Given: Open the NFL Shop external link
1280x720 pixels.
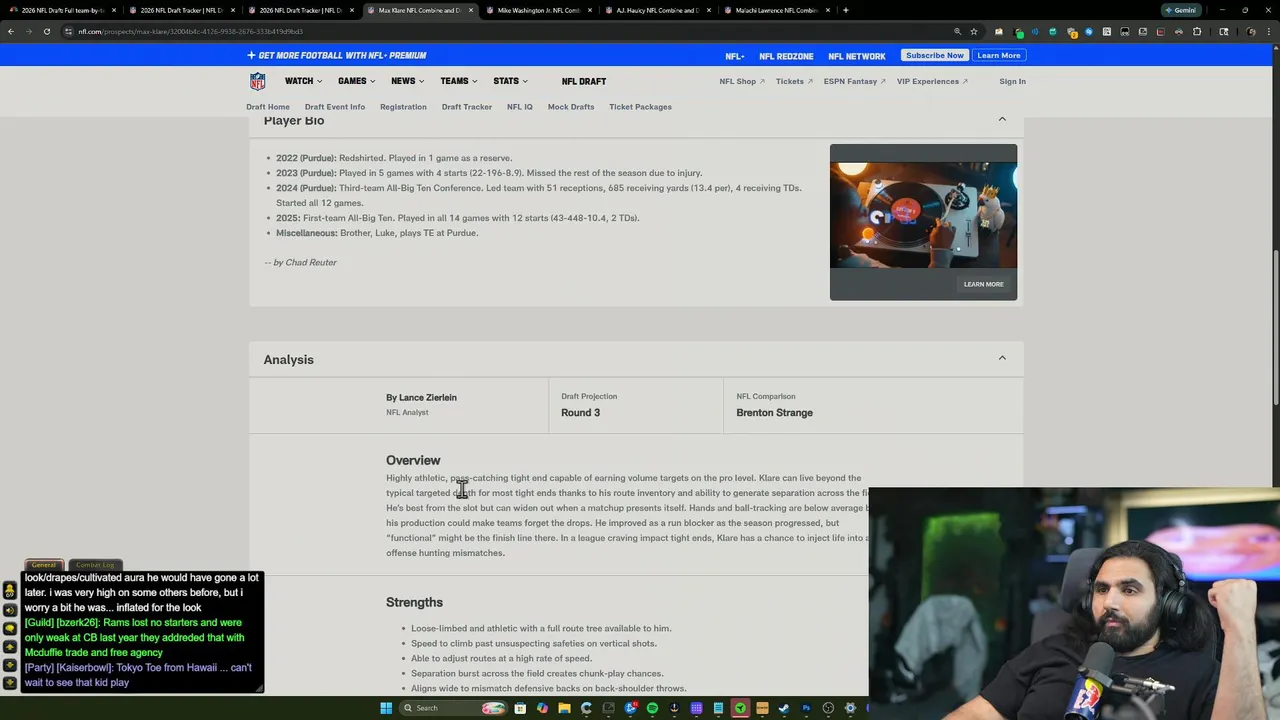Looking at the screenshot, I should 742,81.
